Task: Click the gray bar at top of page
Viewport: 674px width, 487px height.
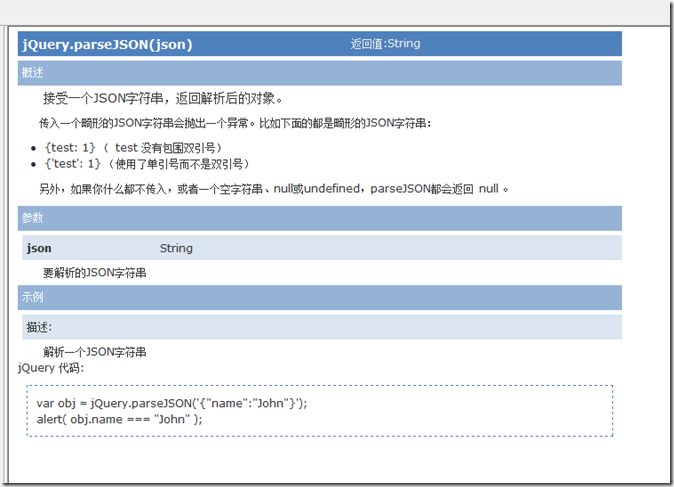Action: click(x=337, y=11)
